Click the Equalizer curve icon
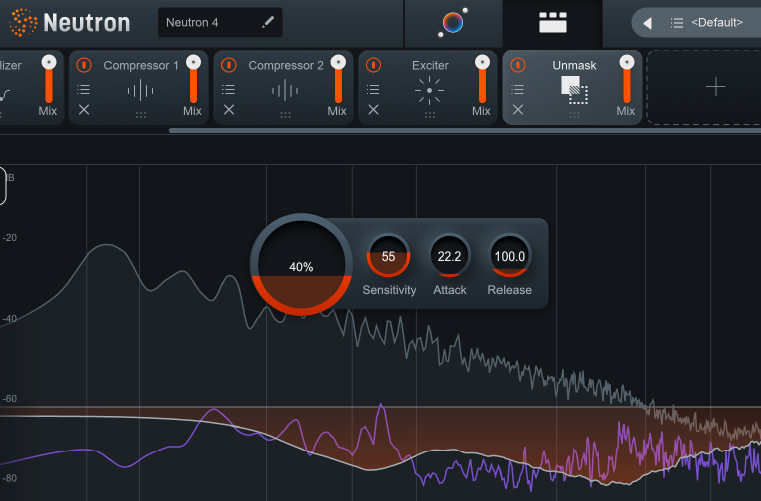 click(x=5, y=94)
